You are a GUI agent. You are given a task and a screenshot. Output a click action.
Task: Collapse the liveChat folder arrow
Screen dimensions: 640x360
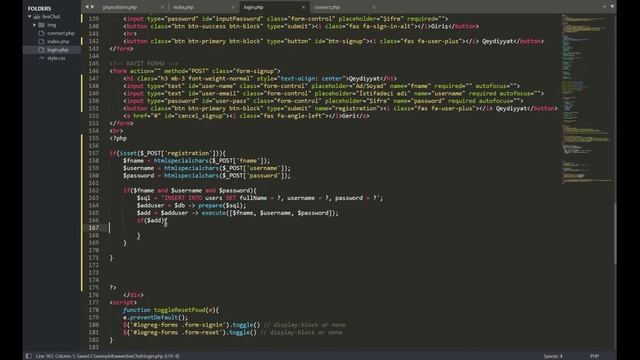(30, 17)
